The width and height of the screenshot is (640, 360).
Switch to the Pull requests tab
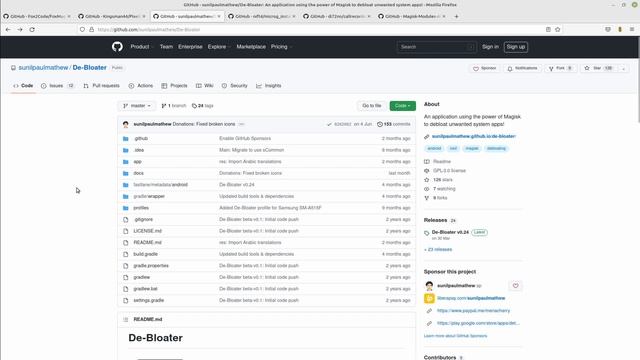coord(101,86)
